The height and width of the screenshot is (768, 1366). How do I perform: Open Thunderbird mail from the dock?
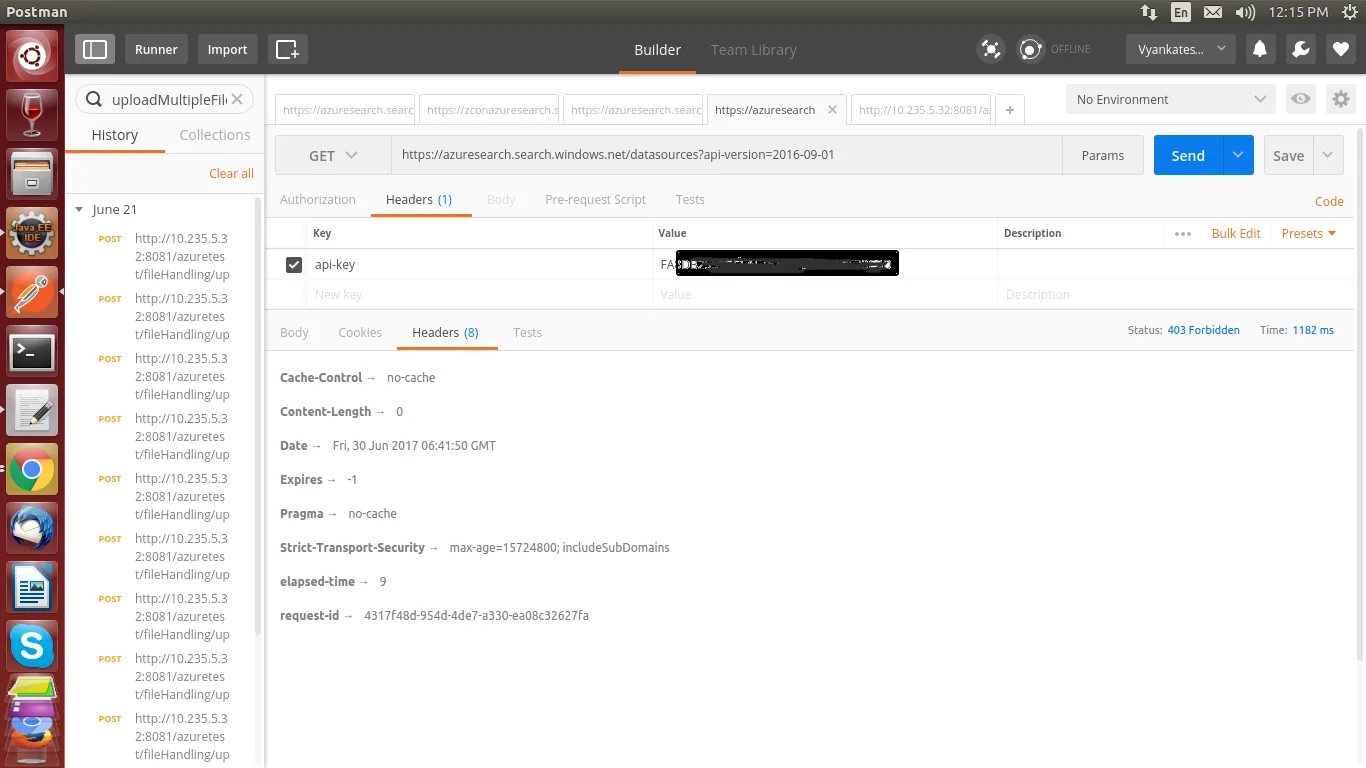pyautogui.click(x=32, y=528)
